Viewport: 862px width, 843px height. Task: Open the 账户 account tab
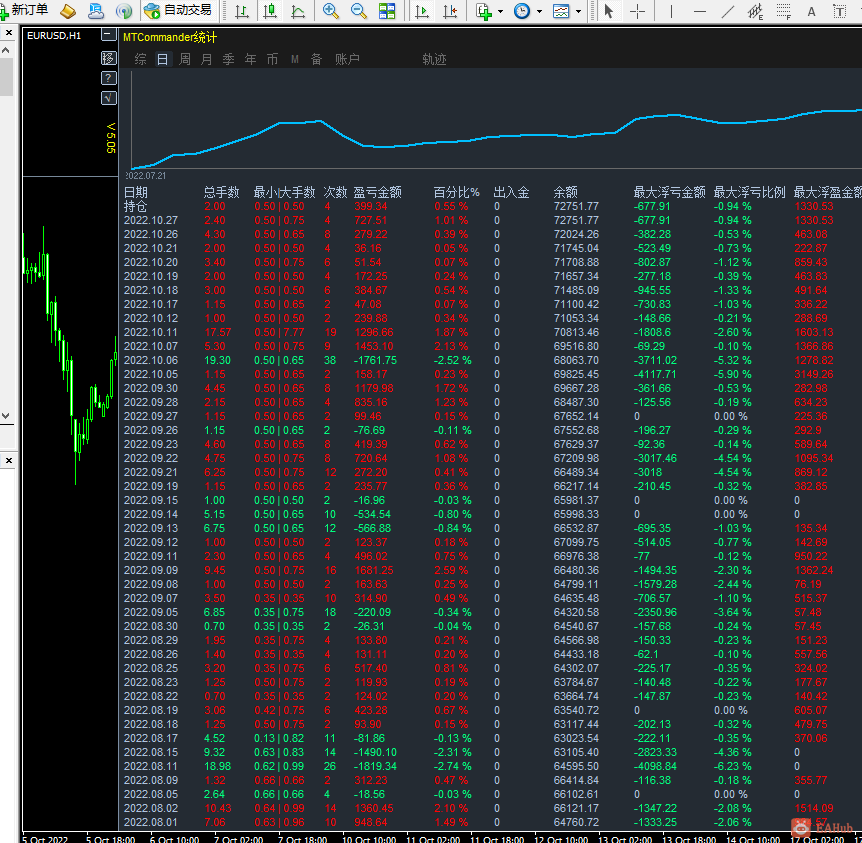tap(347, 59)
